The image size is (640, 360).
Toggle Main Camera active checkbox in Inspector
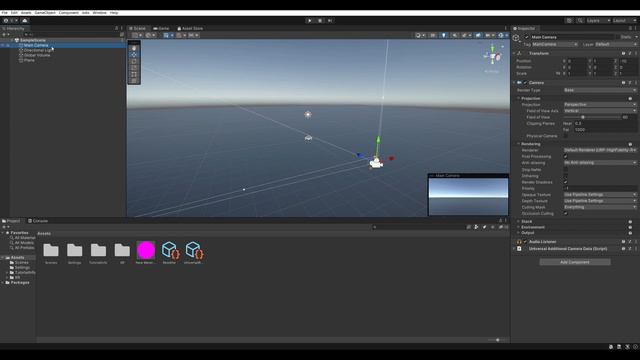click(527, 37)
